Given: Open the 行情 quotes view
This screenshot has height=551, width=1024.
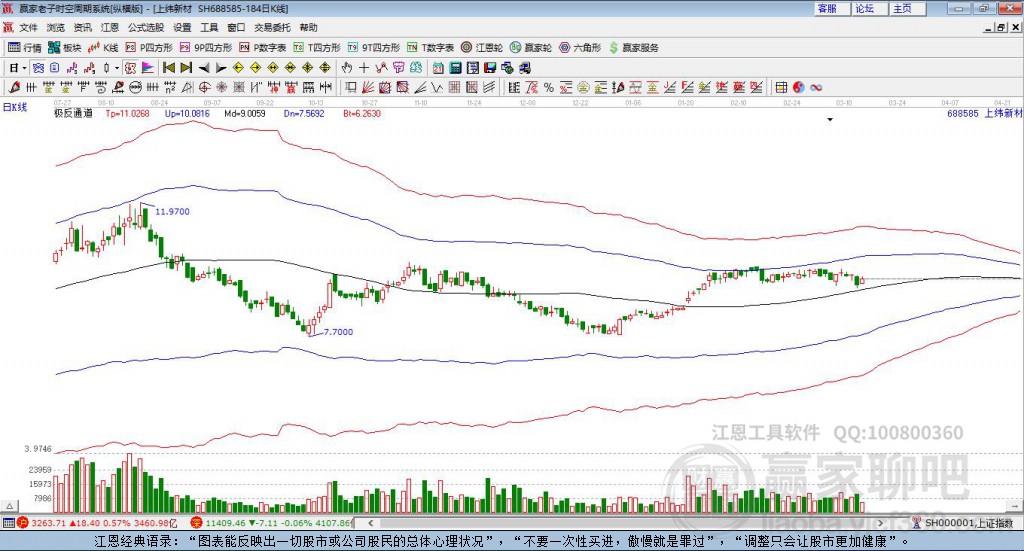Looking at the screenshot, I should pos(24,48).
